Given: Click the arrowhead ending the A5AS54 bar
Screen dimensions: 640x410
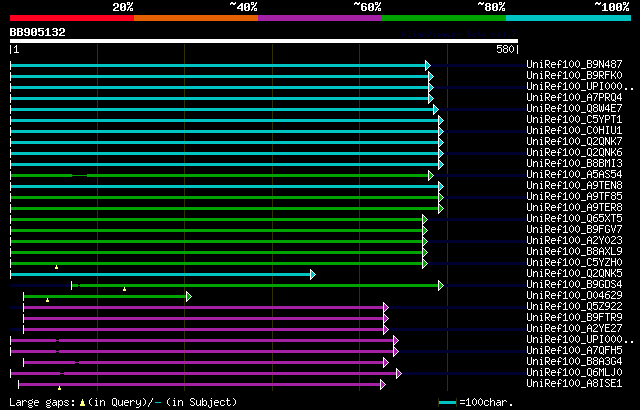Looking at the screenshot, I should point(431,175).
